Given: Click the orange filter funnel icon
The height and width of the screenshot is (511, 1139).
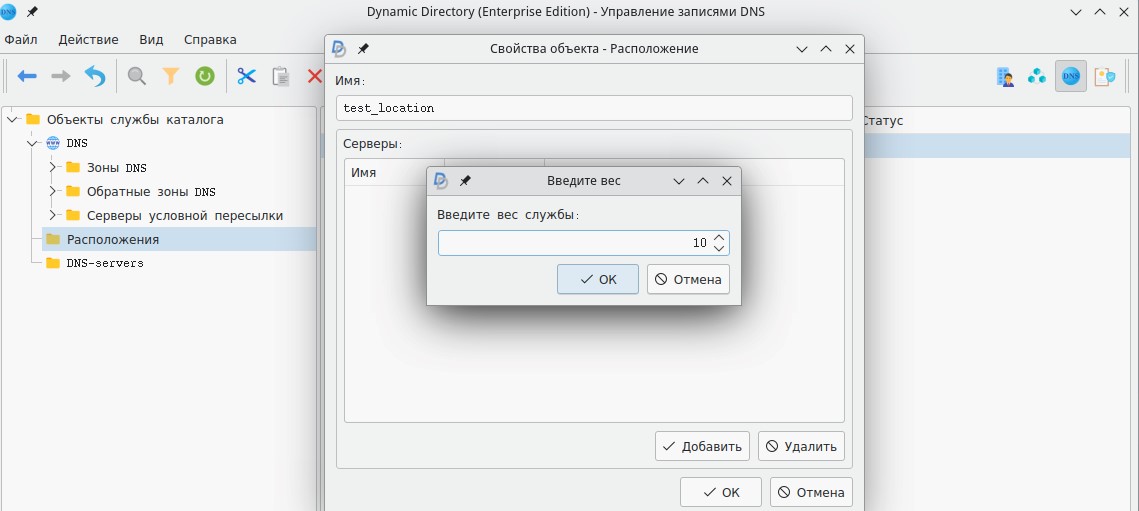Looking at the screenshot, I should pos(171,76).
